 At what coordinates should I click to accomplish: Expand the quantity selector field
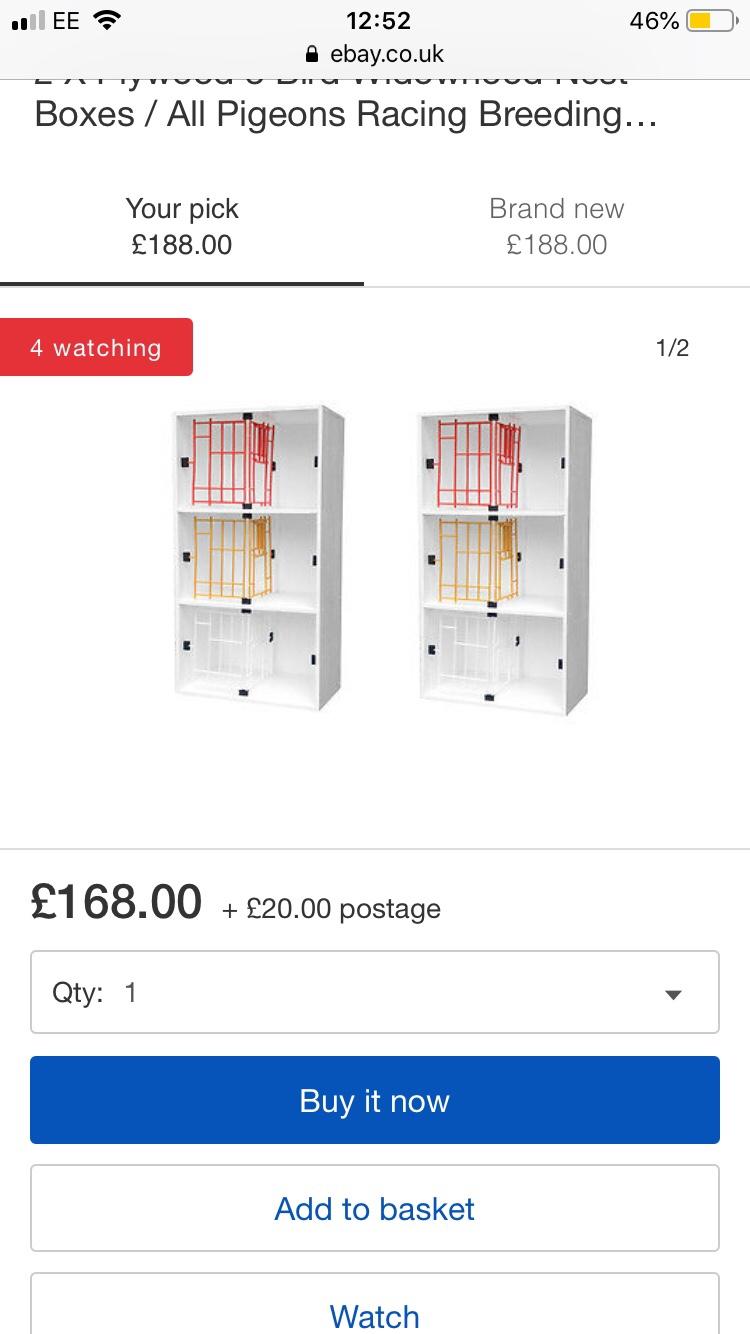point(375,992)
